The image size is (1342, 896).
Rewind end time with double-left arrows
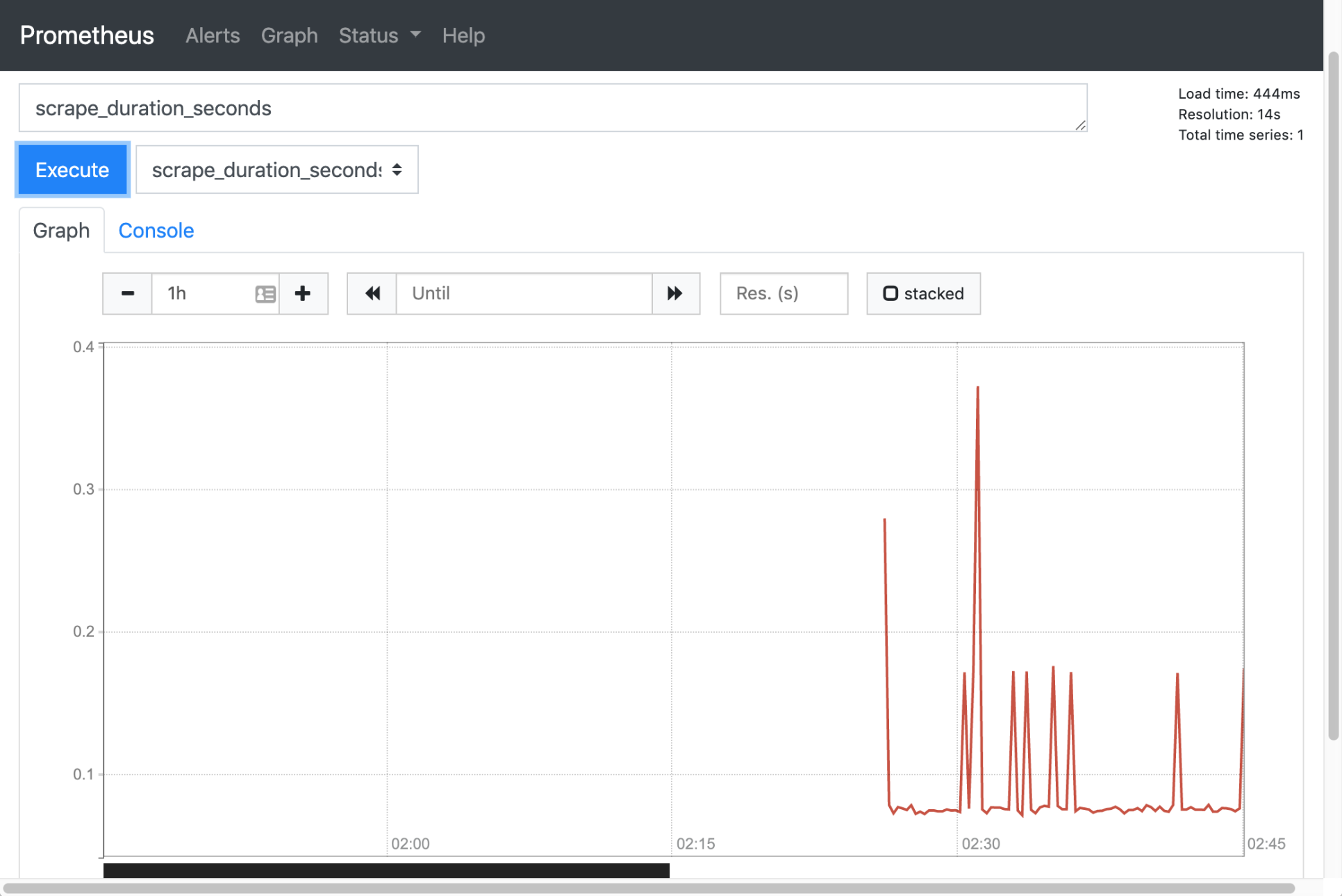pos(372,293)
